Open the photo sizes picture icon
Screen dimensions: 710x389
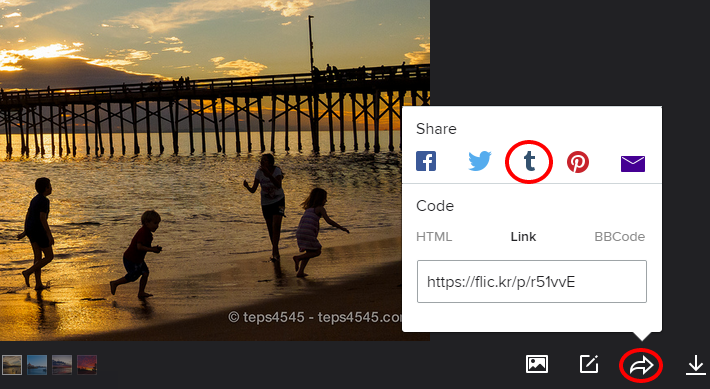537,364
